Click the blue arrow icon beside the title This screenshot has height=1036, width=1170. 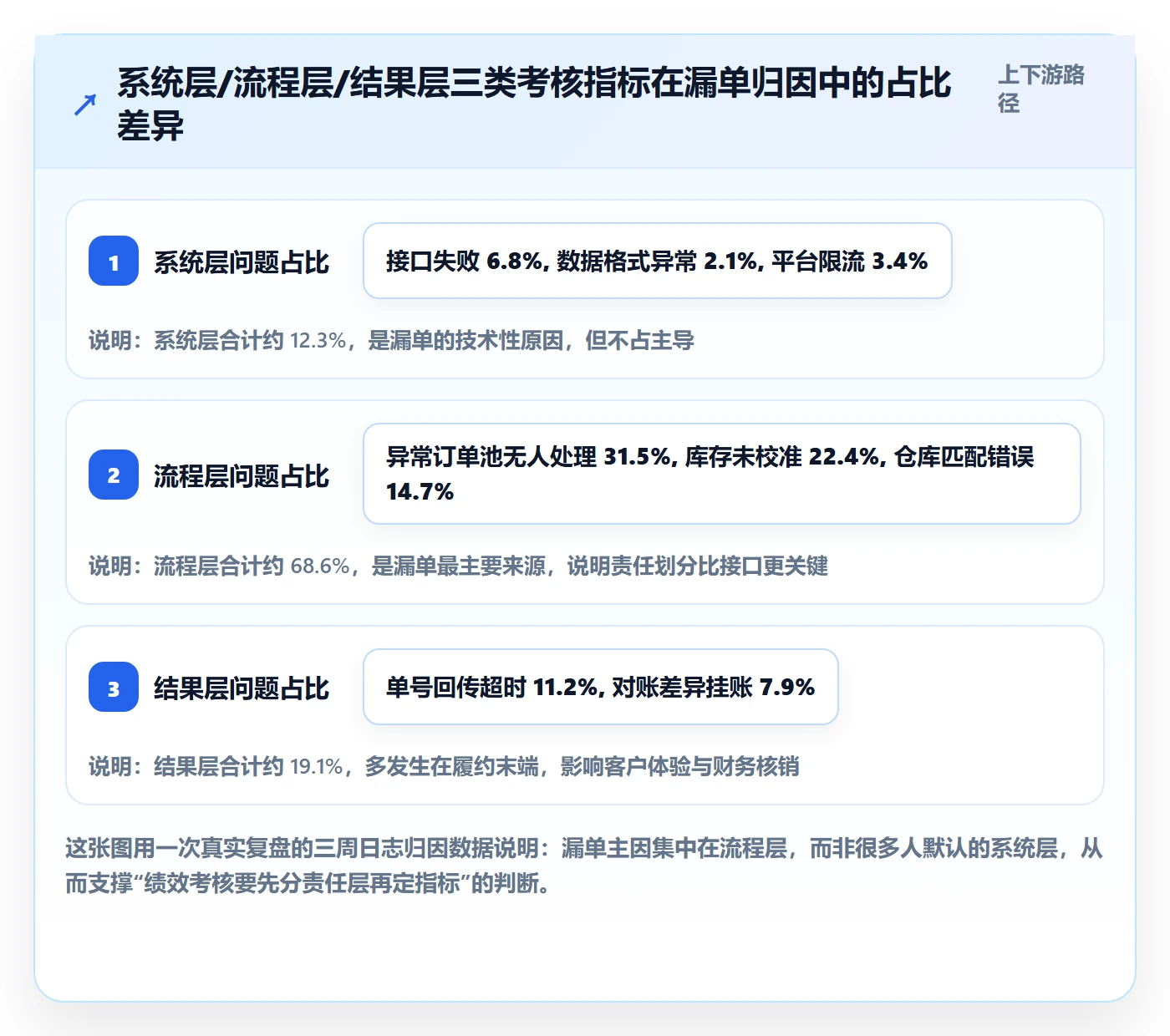pos(84,105)
